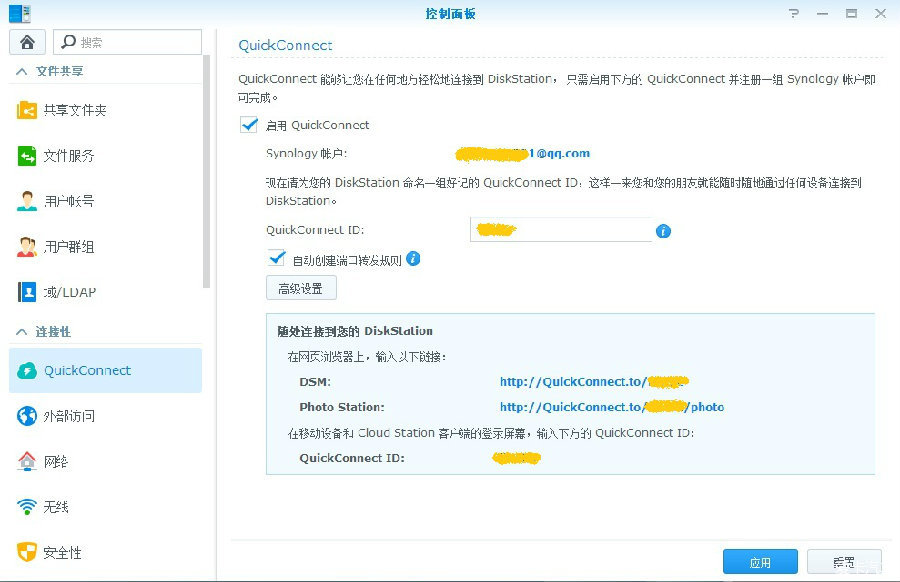
Task: Open 文件服务 file services icon
Action: pyautogui.click(x=27, y=156)
